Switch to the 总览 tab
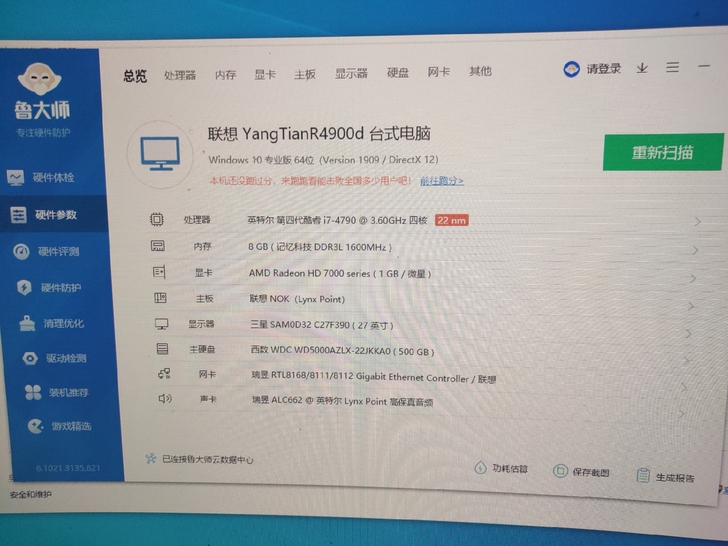728x546 pixels. 135,76
